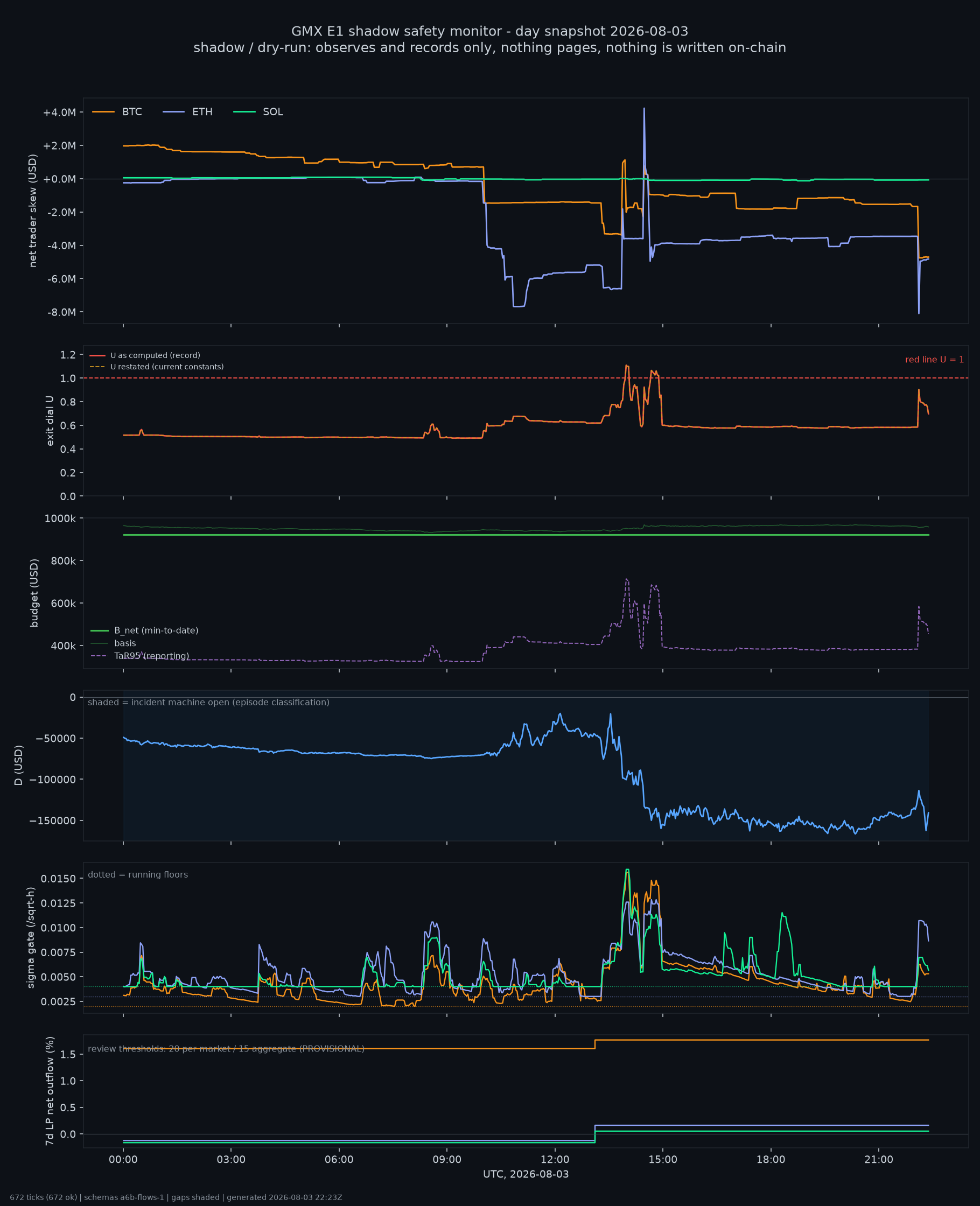This screenshot has width=980, height=1206.
Task: Click the "red line U = 1" annotation
Action: point(934,360)
